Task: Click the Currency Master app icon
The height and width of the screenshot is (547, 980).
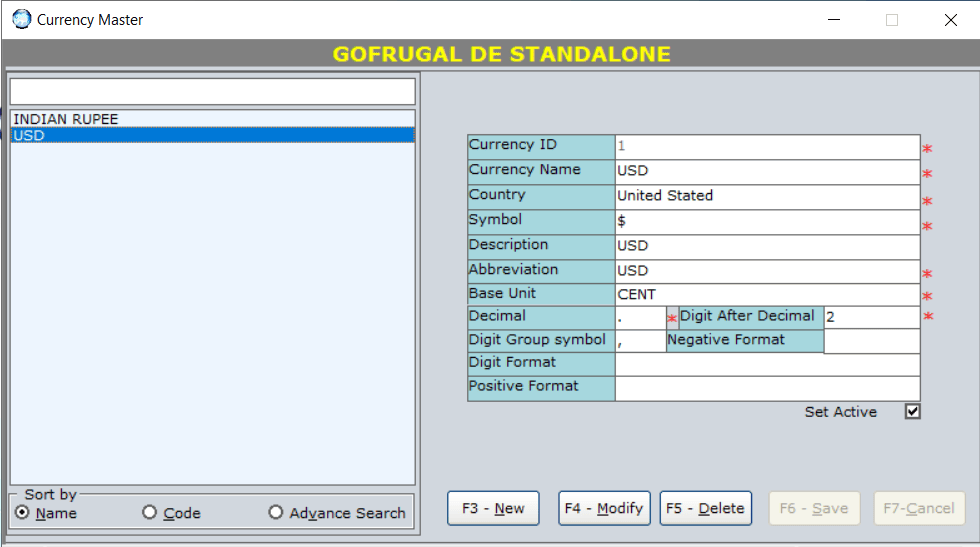Action: 21,19
